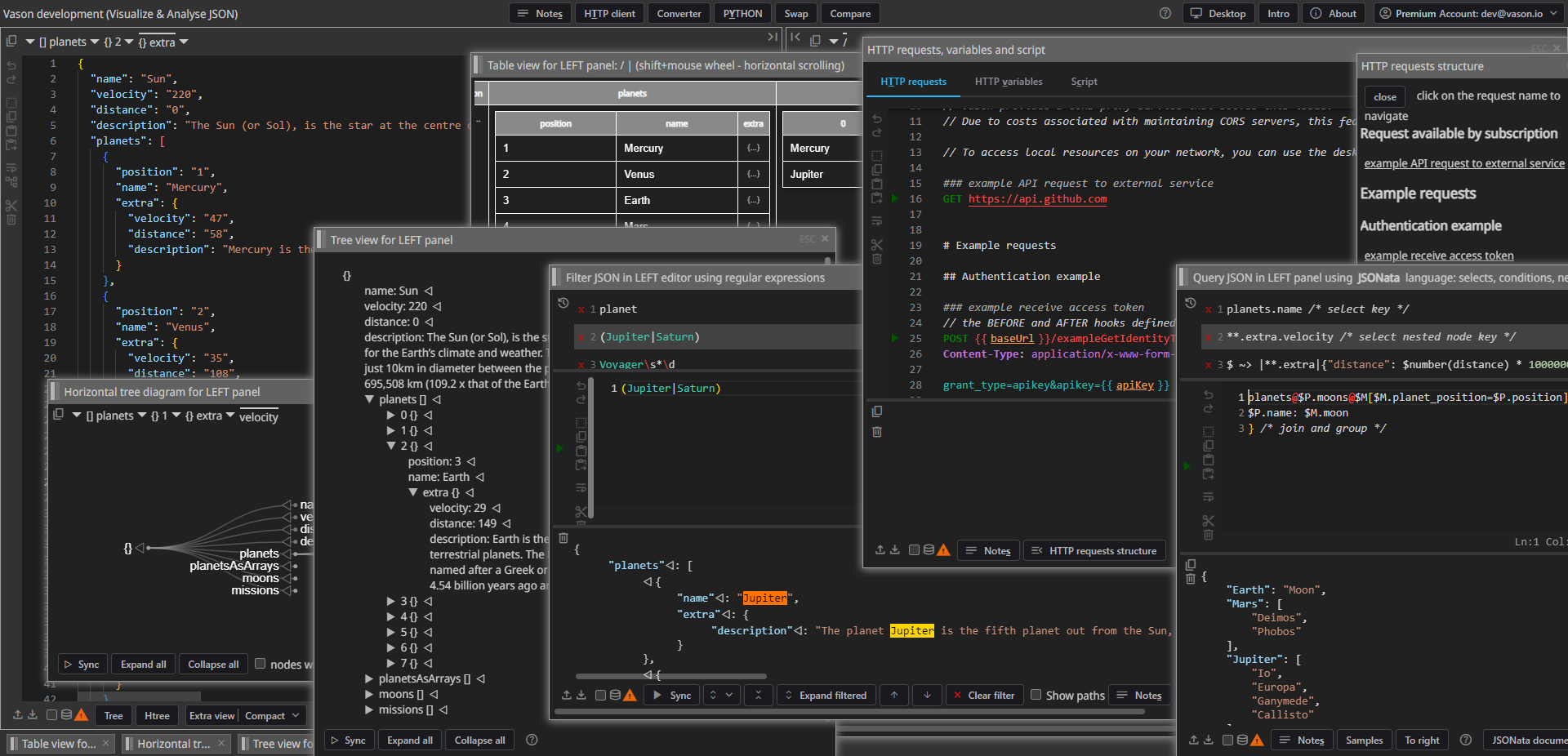Remove the 'planet' filter entry with red x
This screenshot has width=1568, height=756.
581,309
